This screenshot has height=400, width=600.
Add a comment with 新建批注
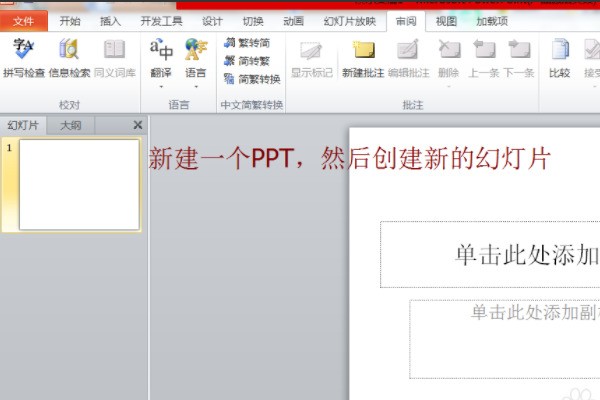tap(363, 57)
